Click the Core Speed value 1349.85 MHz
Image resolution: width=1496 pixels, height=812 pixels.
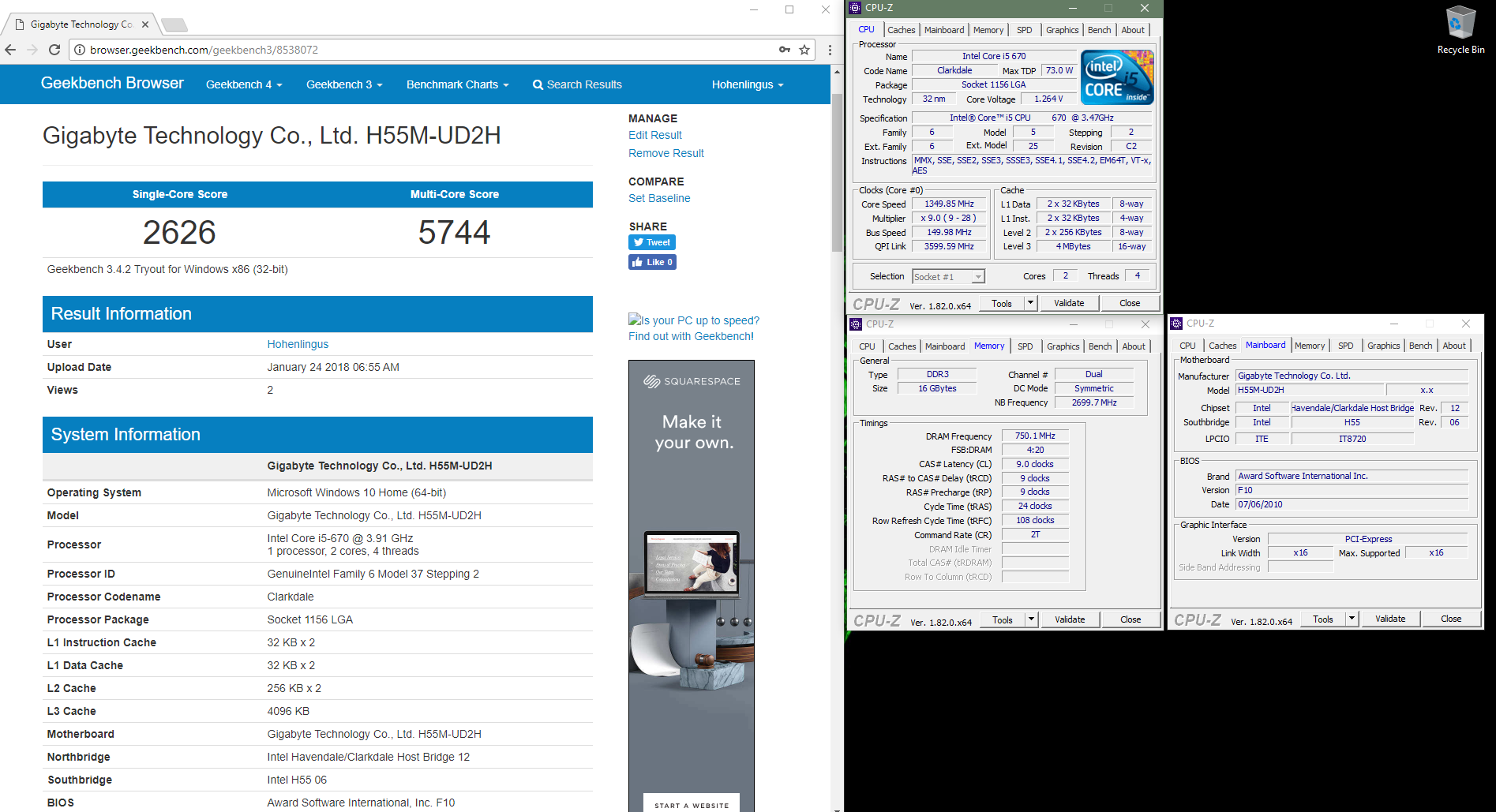tap(949, 204)
